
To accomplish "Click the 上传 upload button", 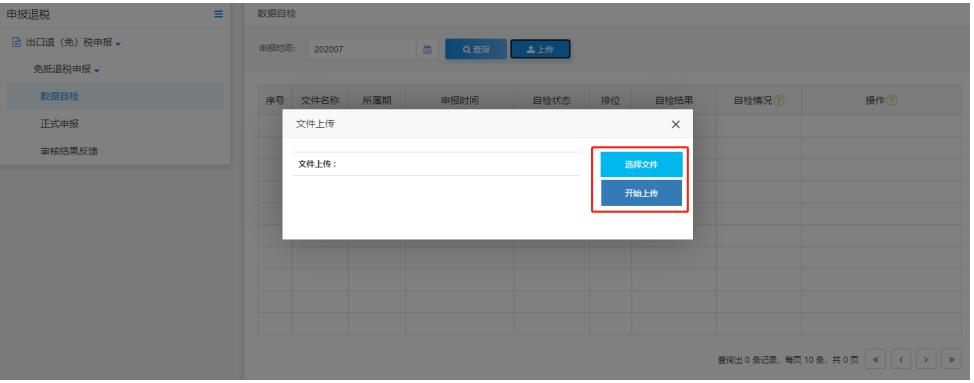I will [540, 50].
